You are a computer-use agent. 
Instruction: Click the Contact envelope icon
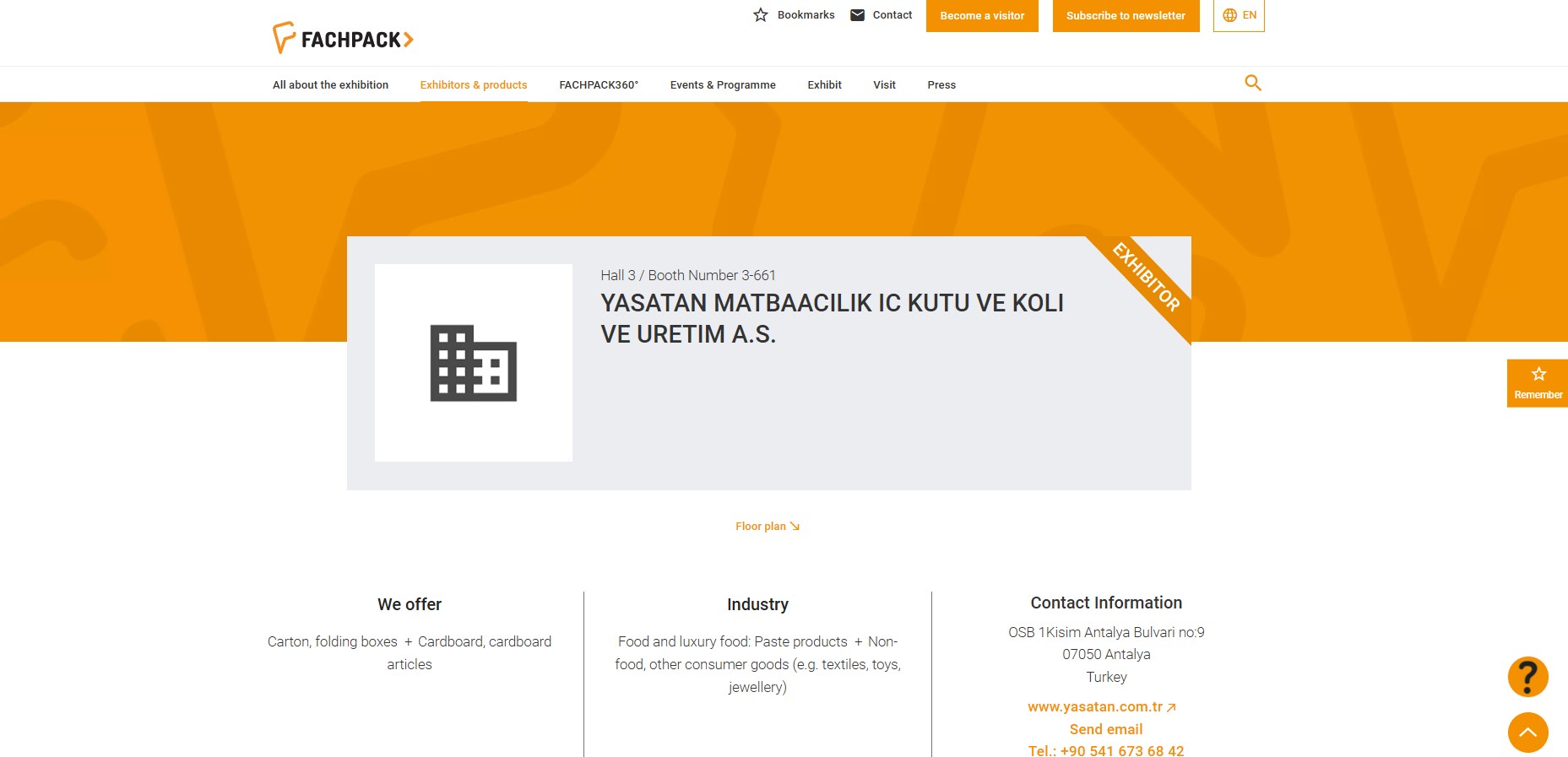pos(857,15)
